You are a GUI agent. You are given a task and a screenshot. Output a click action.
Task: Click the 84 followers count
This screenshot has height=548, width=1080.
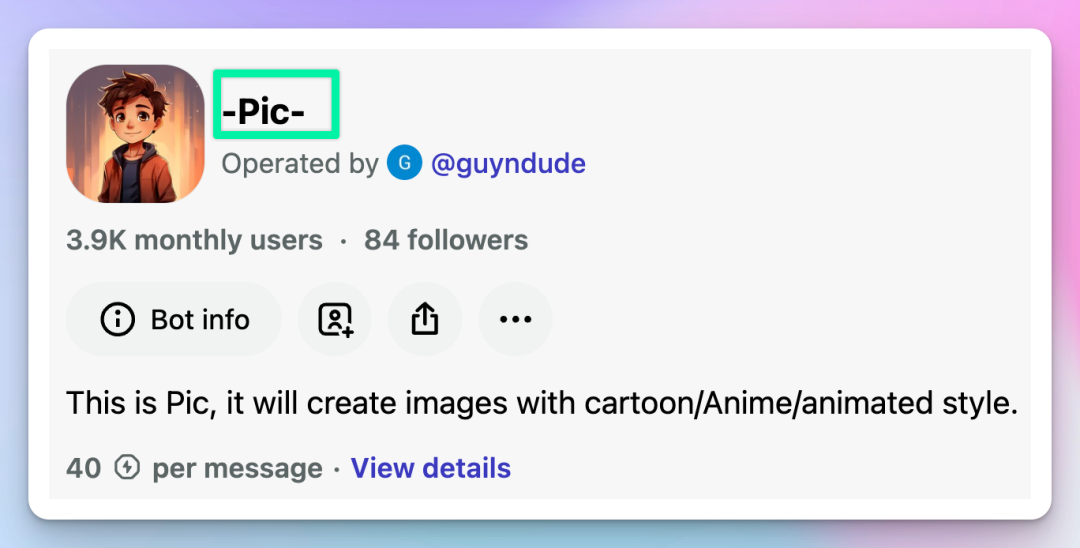coord(446,240)
